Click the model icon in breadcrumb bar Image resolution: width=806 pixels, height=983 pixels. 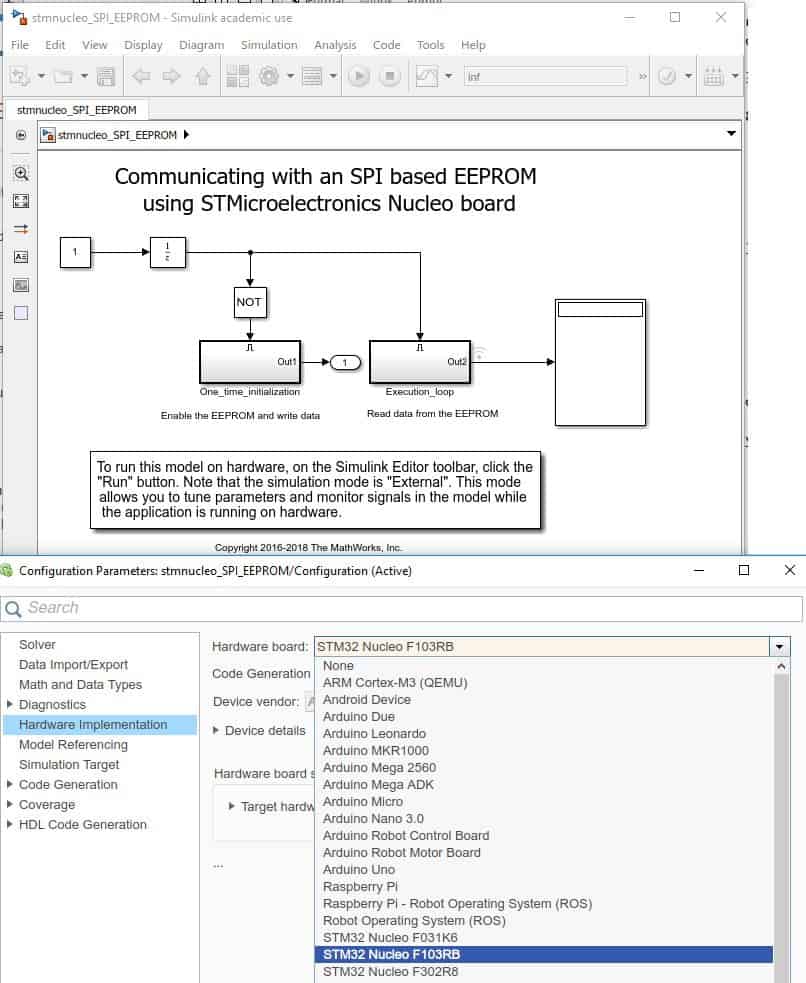pyautogui.click(x=48, y=135)
